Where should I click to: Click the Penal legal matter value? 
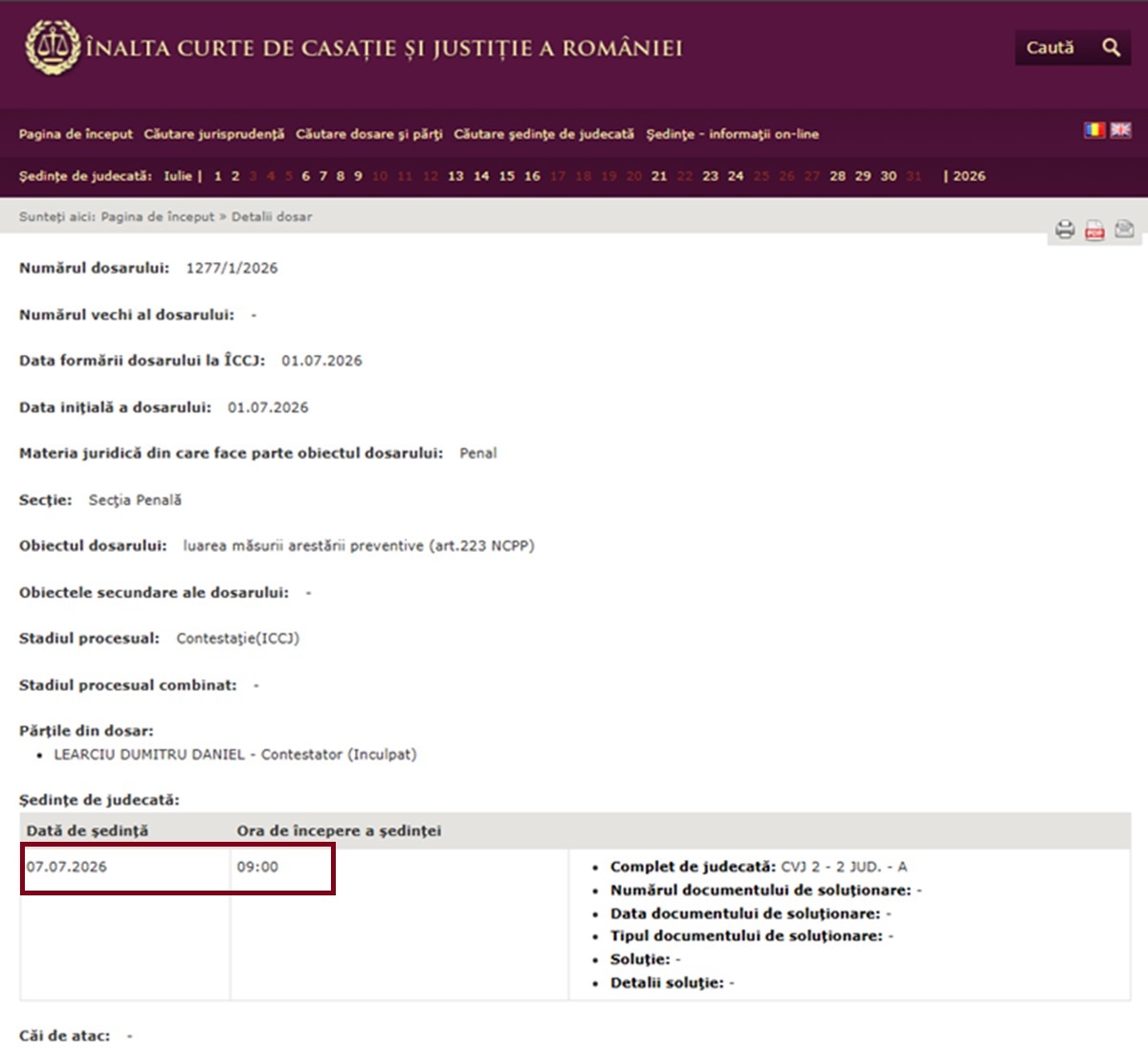[x=478, y=453]
